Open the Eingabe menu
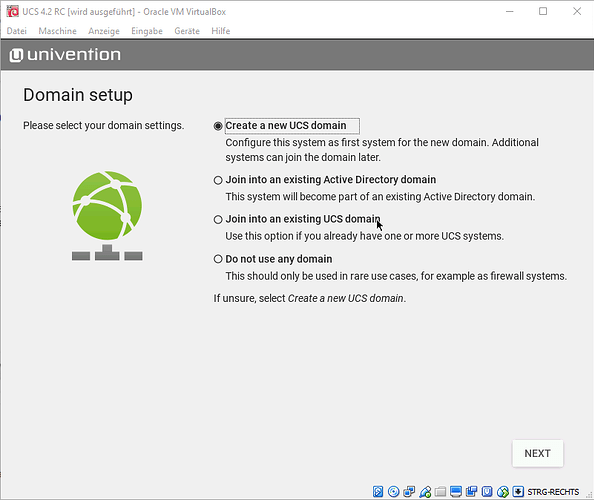 point(147,31)
